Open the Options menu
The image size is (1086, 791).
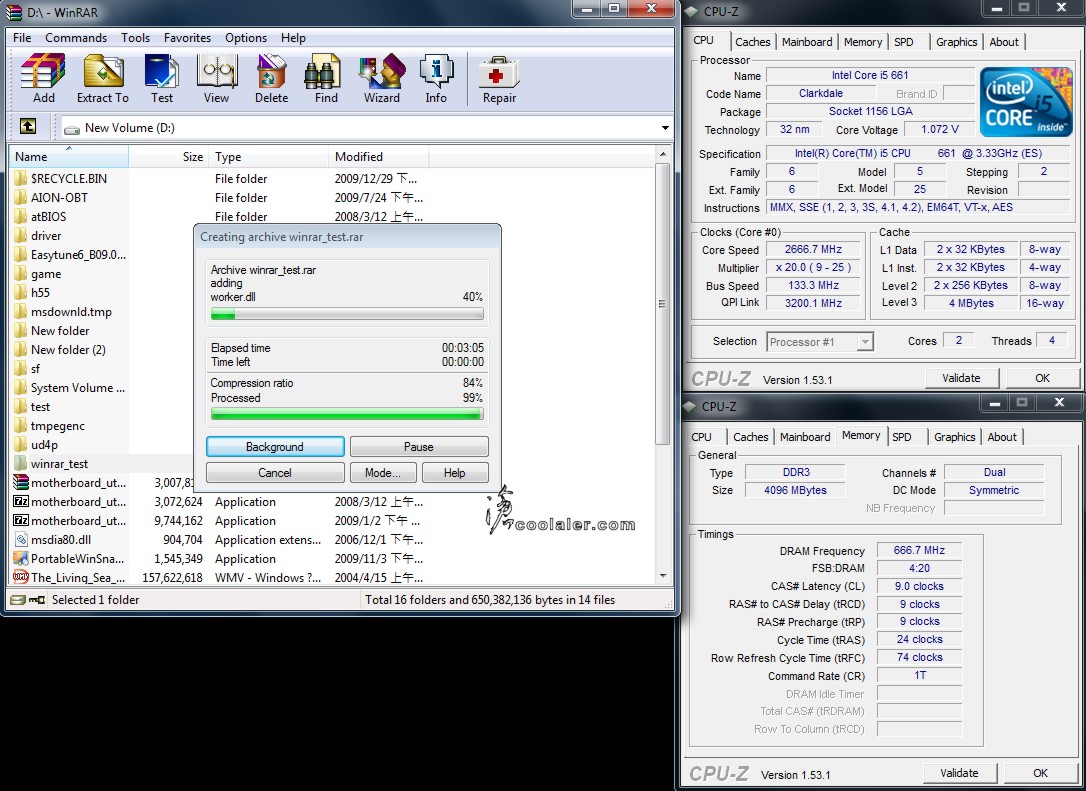tap(246, 38)
